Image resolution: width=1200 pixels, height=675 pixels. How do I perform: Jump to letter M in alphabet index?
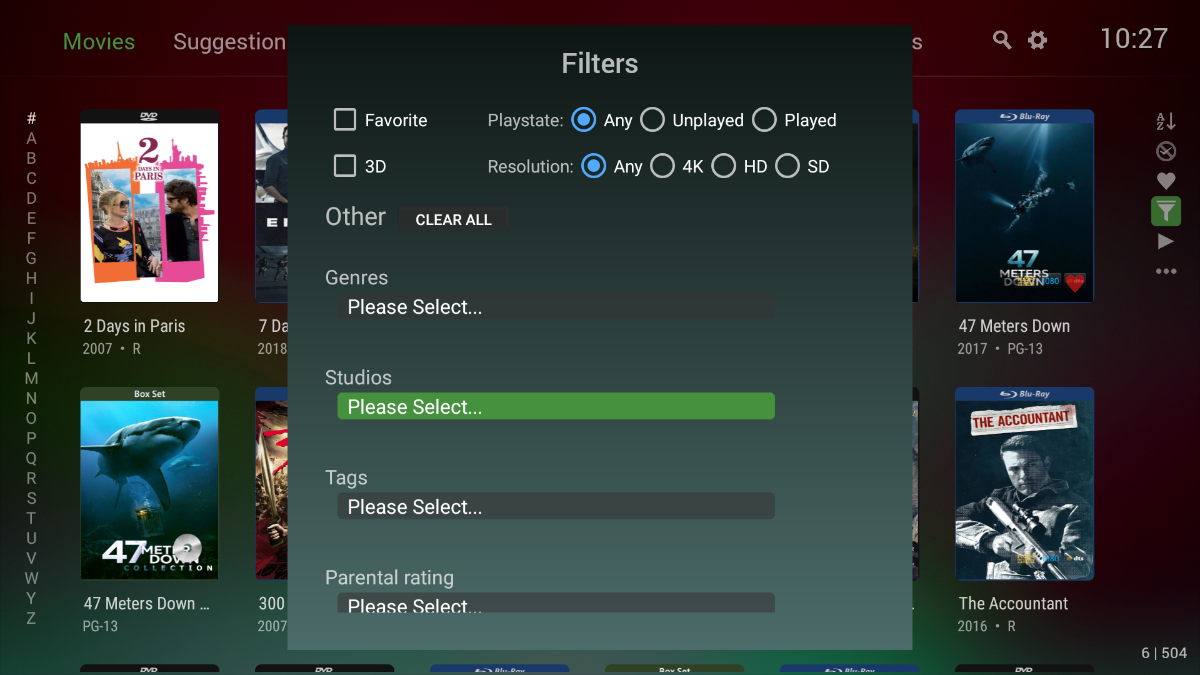click(31, 378)
